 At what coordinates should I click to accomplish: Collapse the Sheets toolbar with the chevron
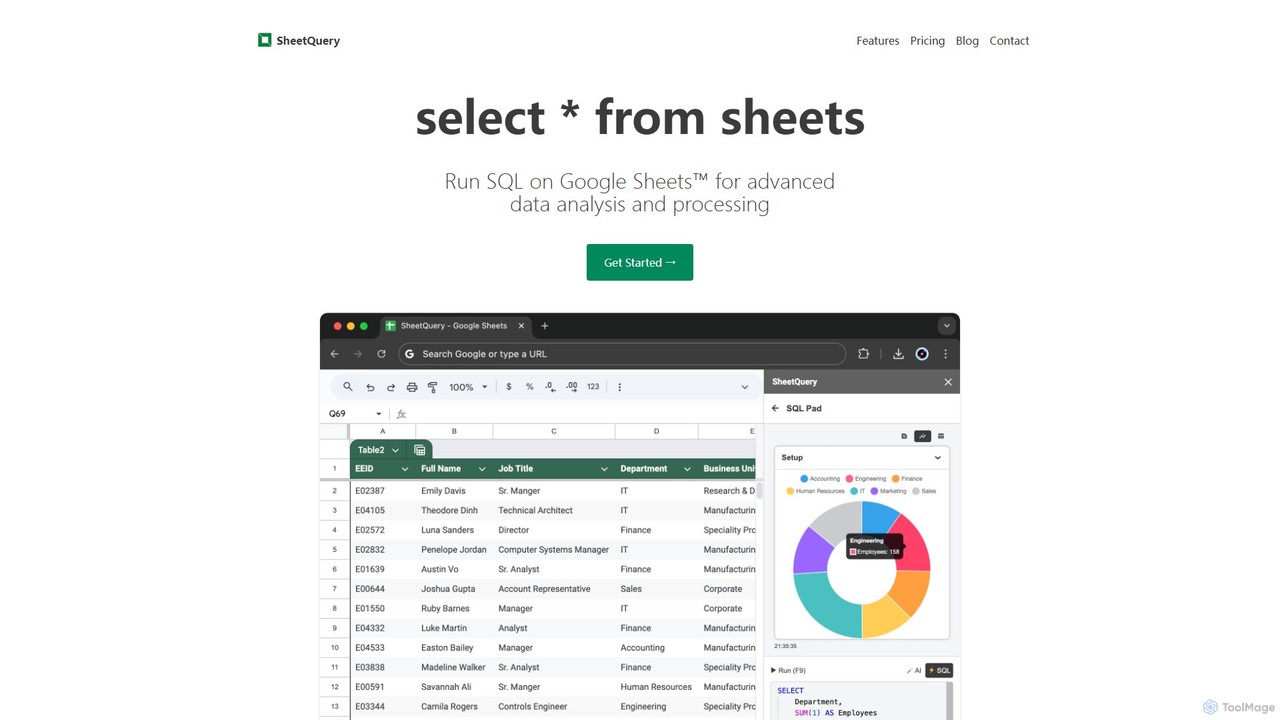click(x=744, y=387)
